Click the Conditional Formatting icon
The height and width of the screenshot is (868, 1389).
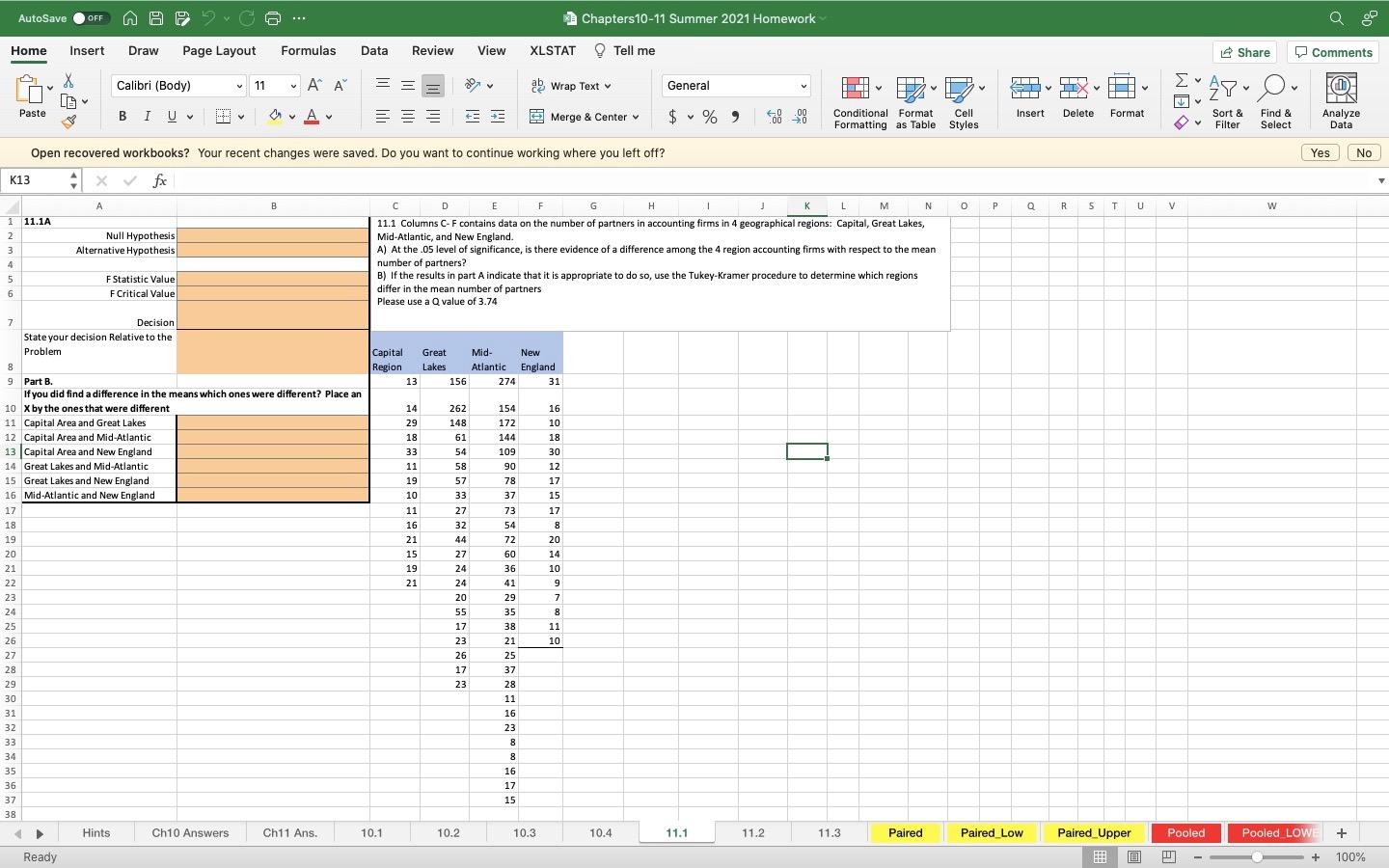tap(855, 89)
